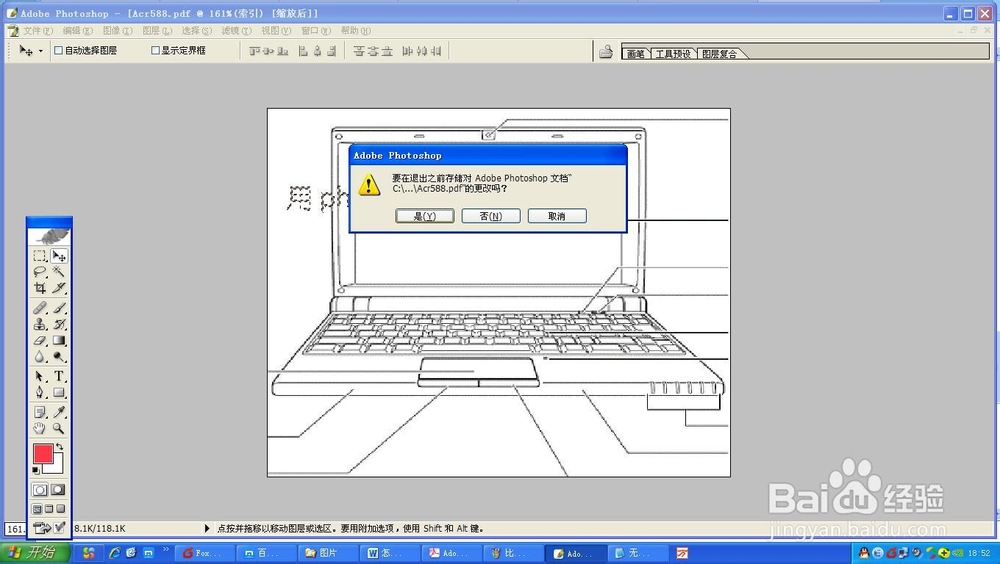Viewport: 1000px width, 564px height.
Task: Open the 编辑(E) menu
Action: pyautogui.click(x=78, y=31)
